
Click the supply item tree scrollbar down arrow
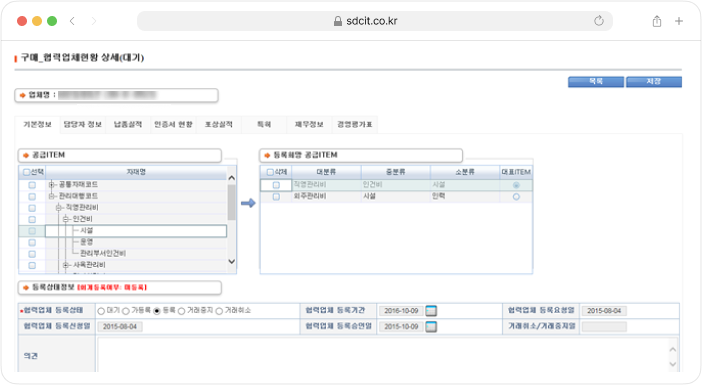pos(231,261)
